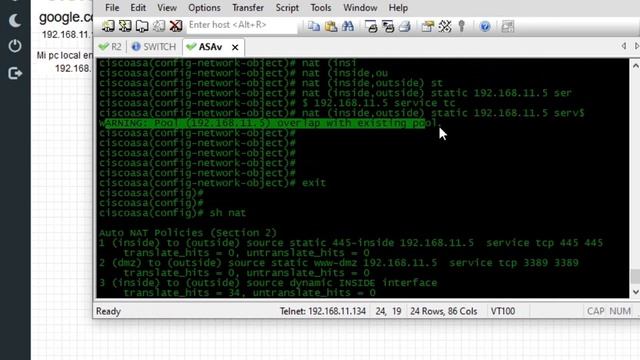Screen dimensions: 640x360
Task: Click the 'sh nat' command line
Action: click(x=172, y=213)
